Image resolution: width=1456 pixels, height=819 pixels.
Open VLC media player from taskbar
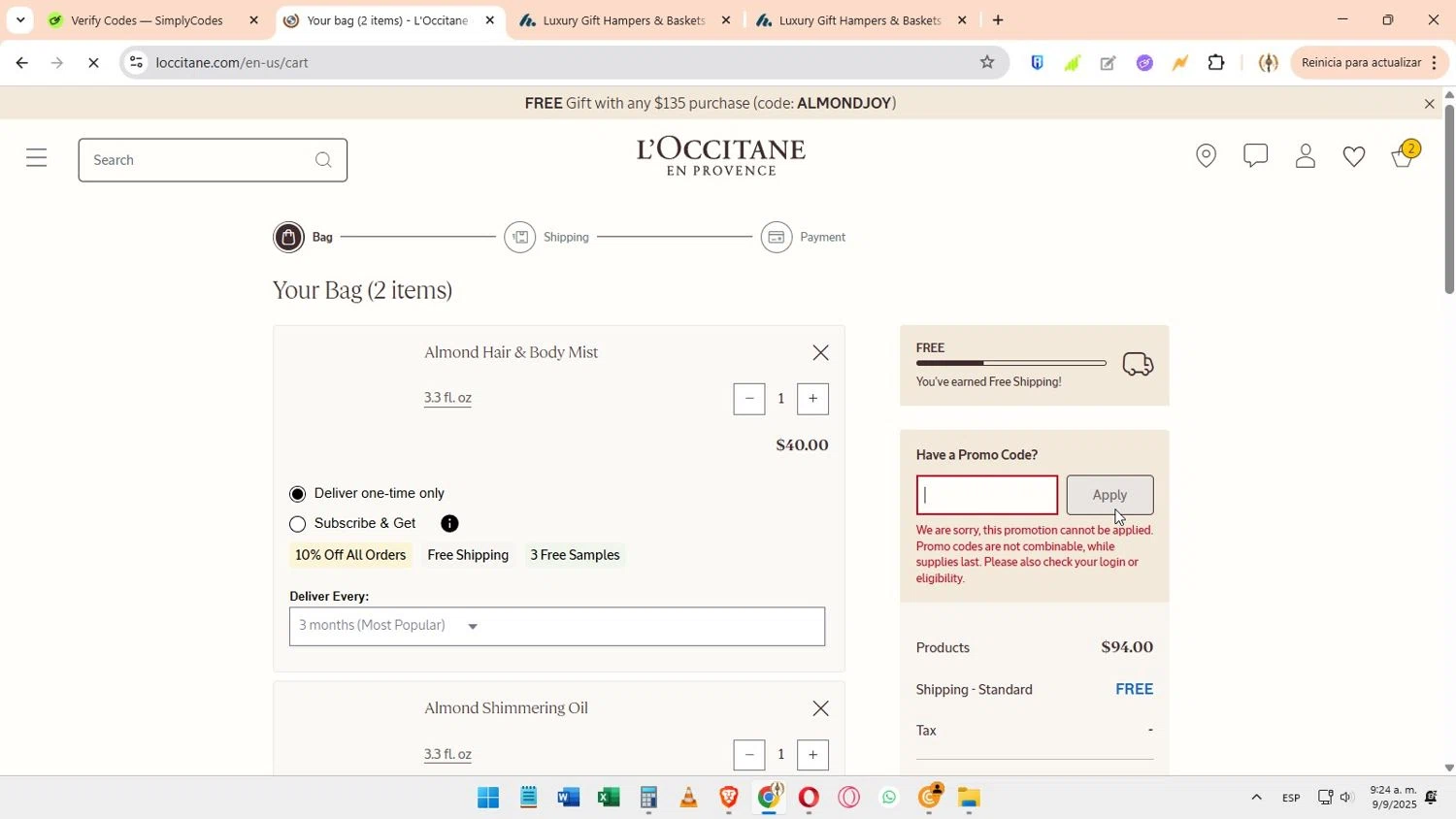coord(688,798)
